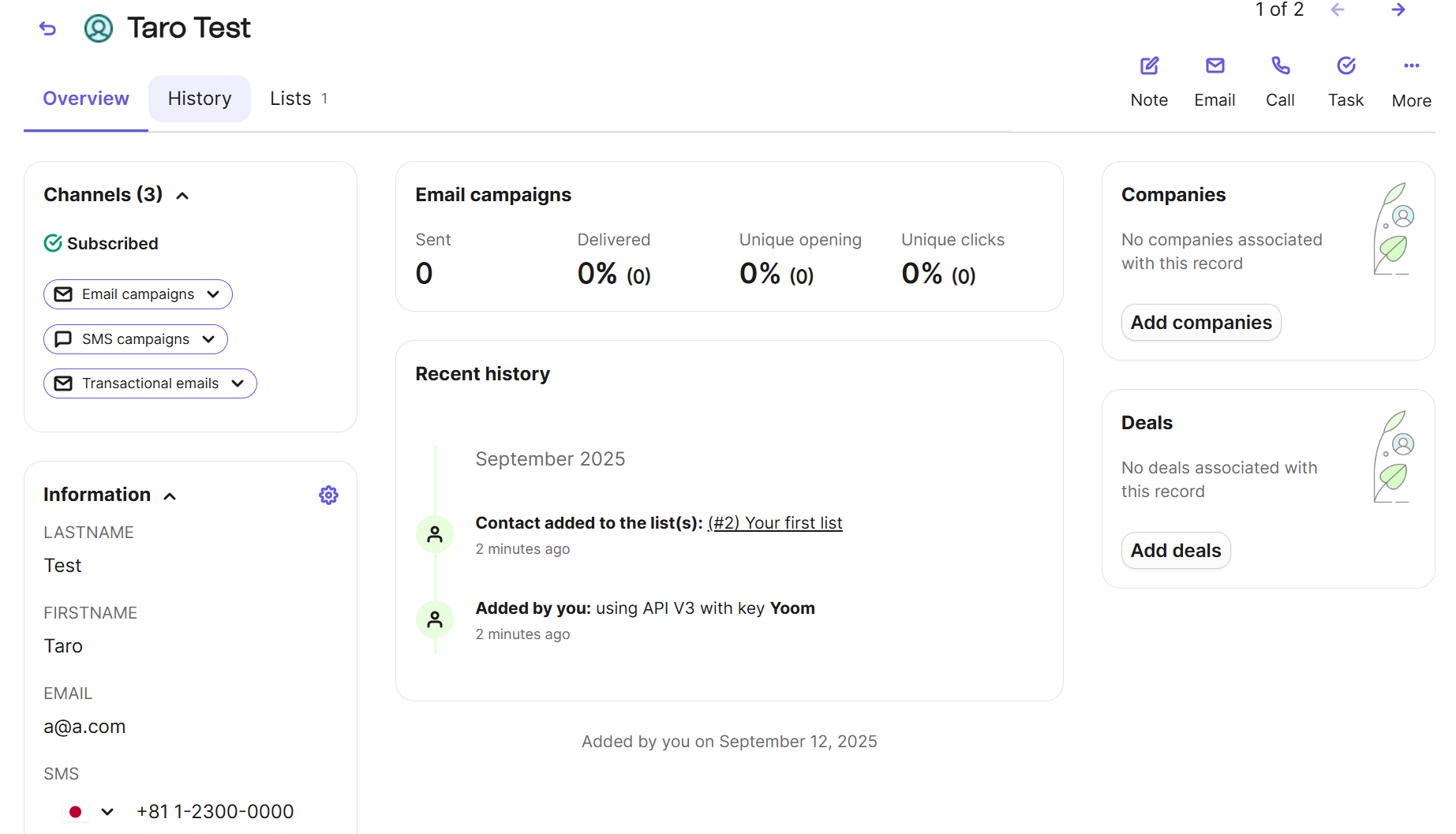The width and height of the screenshot is (1456, 834).
Task: Switch to the History tab
Action: (200, 99)
